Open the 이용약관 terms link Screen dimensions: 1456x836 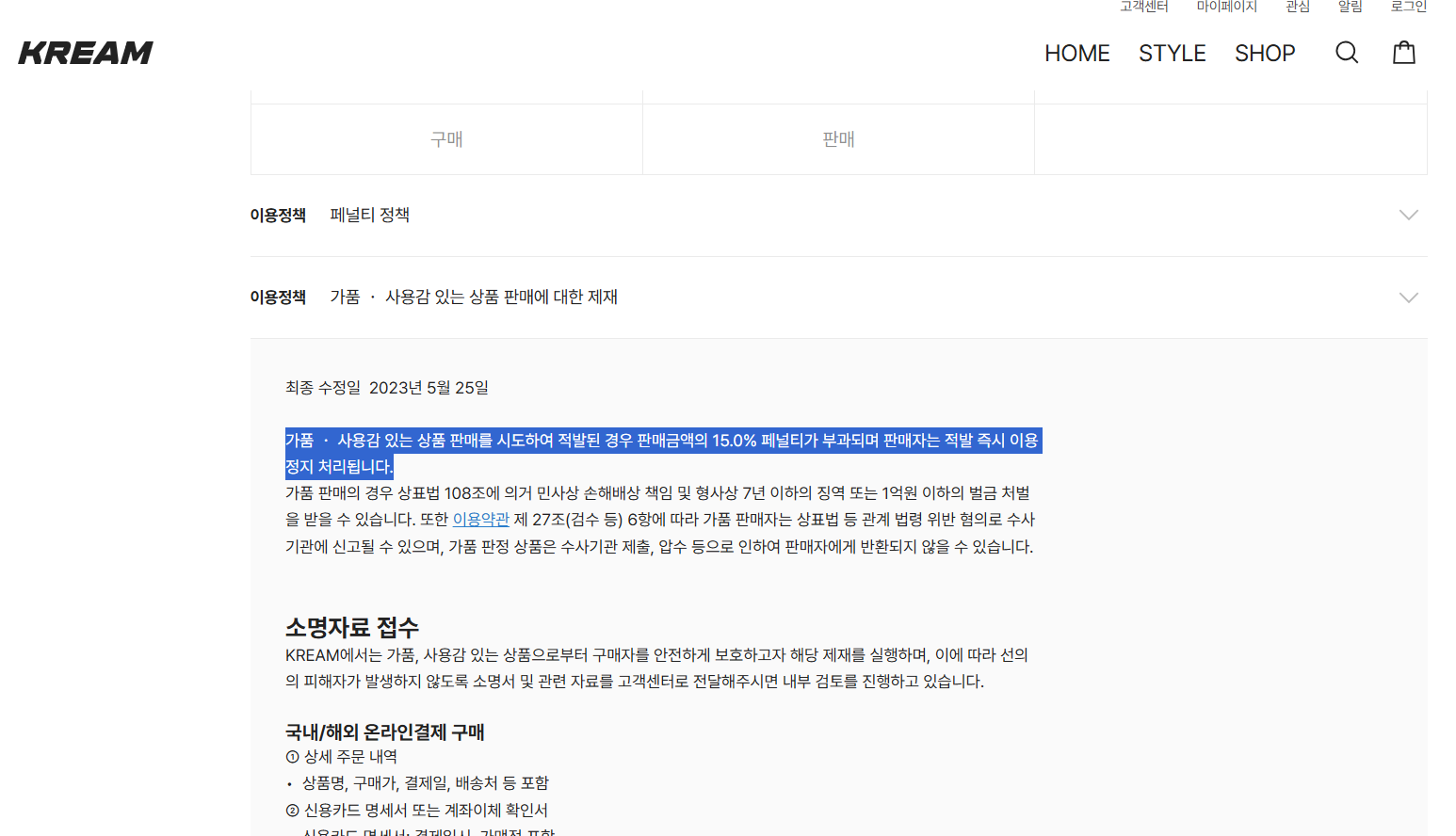click(x=480, y=519)
